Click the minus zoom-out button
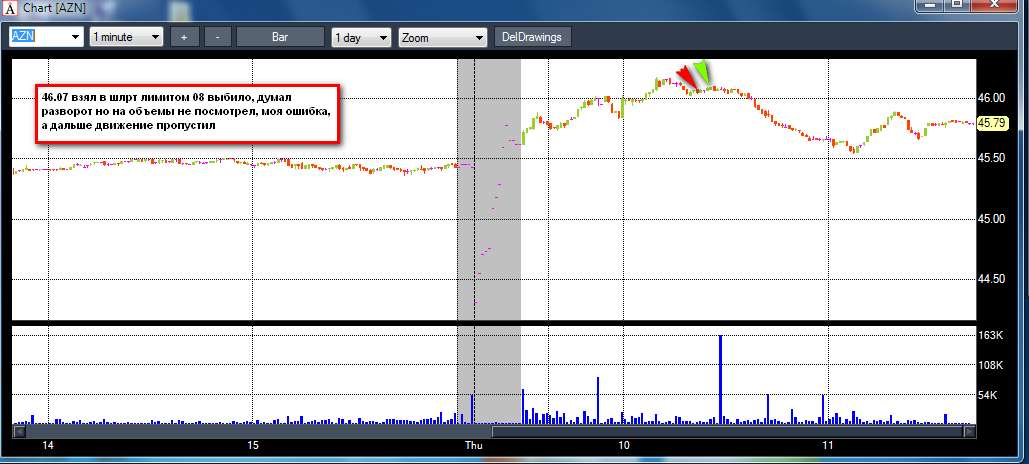 click(217, 37)
